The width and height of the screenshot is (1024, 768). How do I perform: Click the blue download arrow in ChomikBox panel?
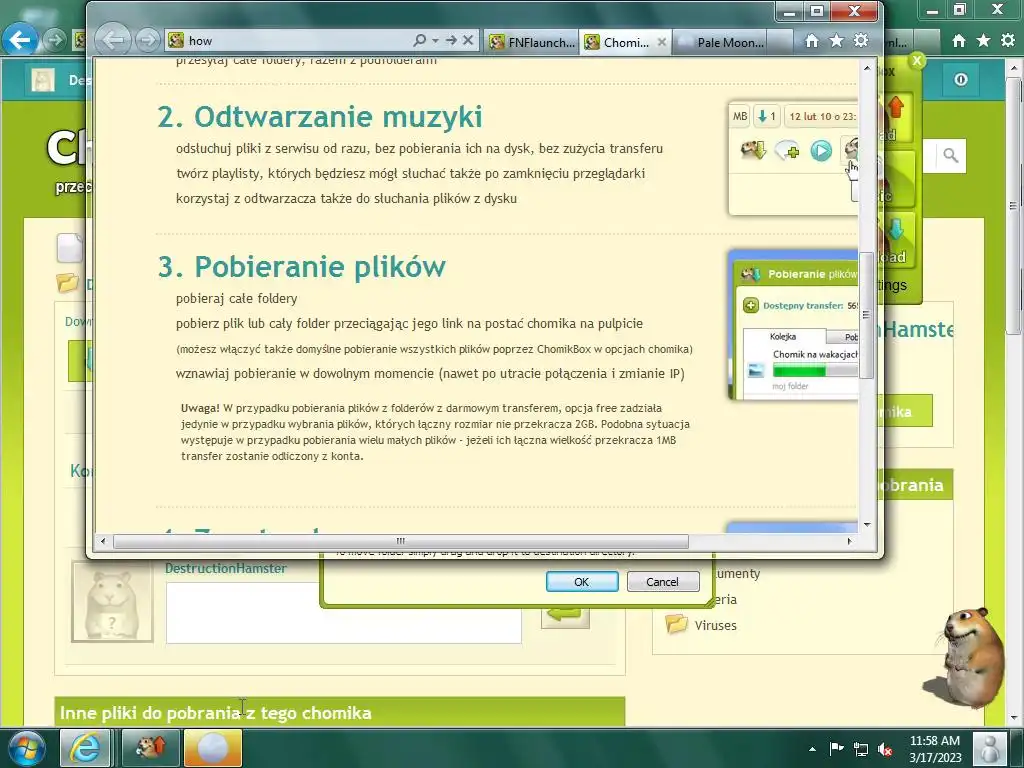click(x=896, y=230)
